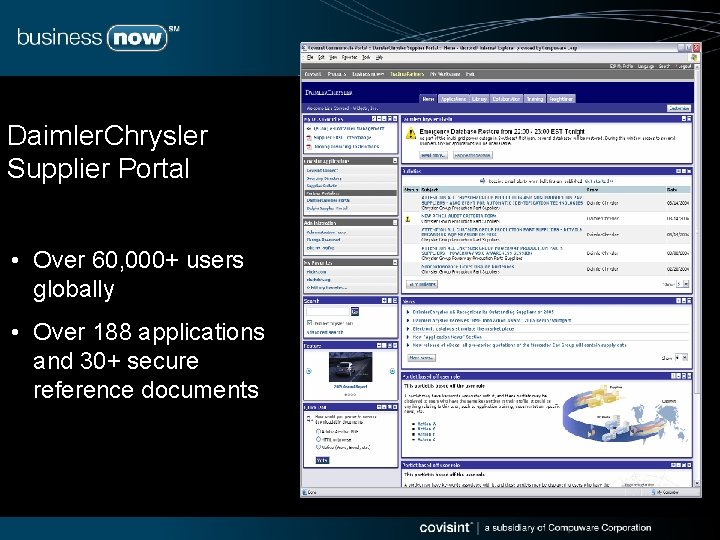The height and width of the screenshot is (540, 720).
Task: Toggle the checkbox under the search box
Action: pyautogui.click(x=309, y=323)
